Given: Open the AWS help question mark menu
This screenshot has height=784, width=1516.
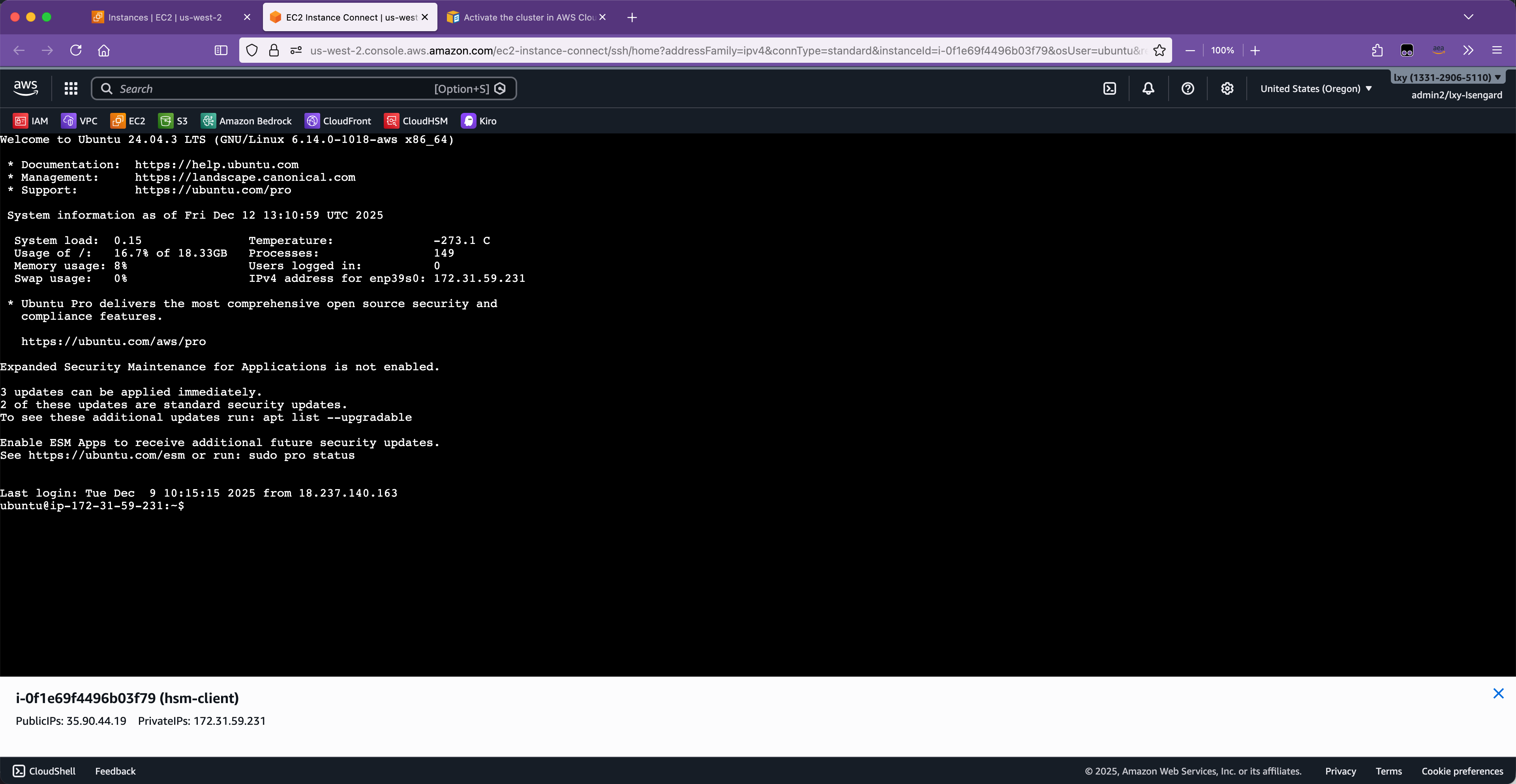Looking at the screenshot, I should 1188,88.
